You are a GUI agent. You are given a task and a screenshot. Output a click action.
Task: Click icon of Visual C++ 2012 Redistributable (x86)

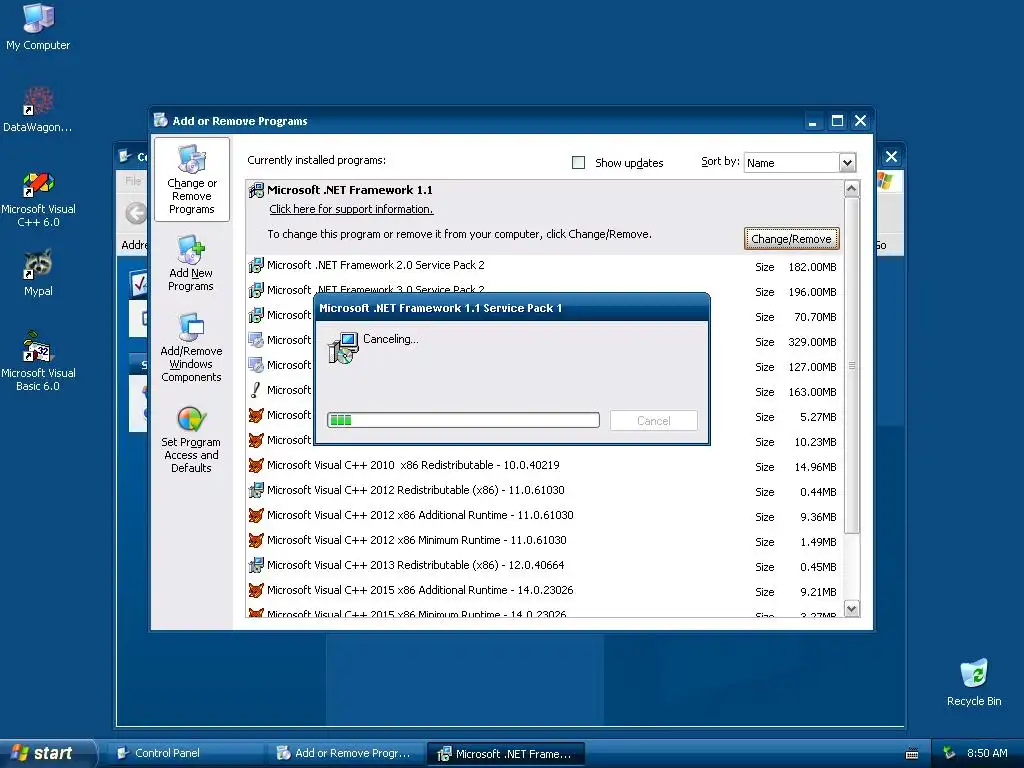tap(256, 490)
